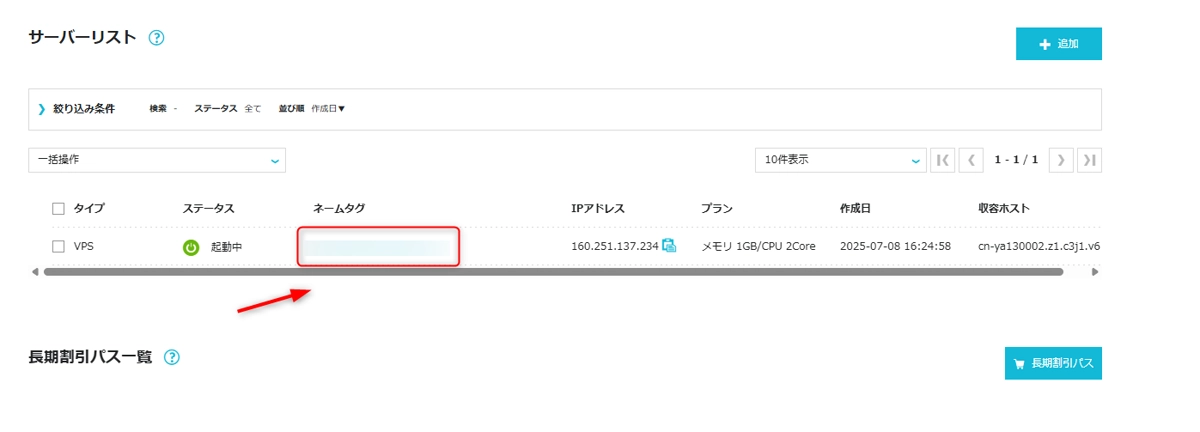Click the help icon beside サーバーリスト
The width and height of the screenshot is (1200, 432).
pos(156,38)
